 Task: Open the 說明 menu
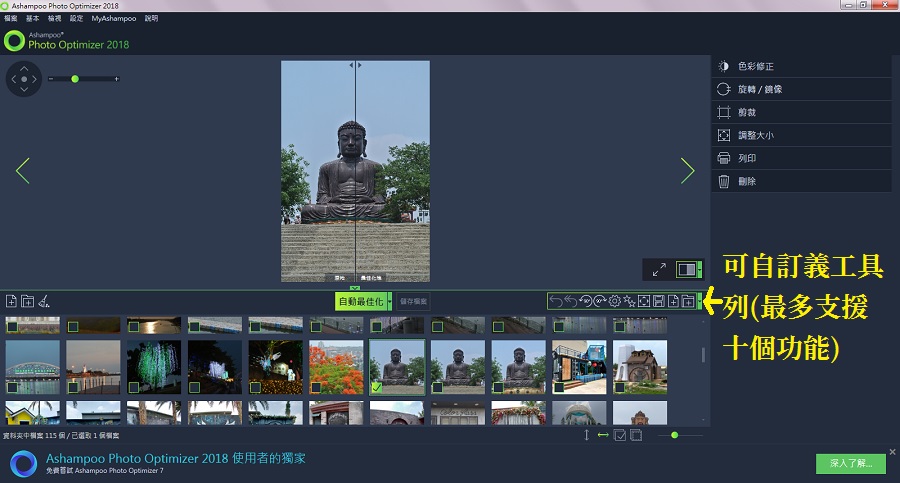coord(152,18)
